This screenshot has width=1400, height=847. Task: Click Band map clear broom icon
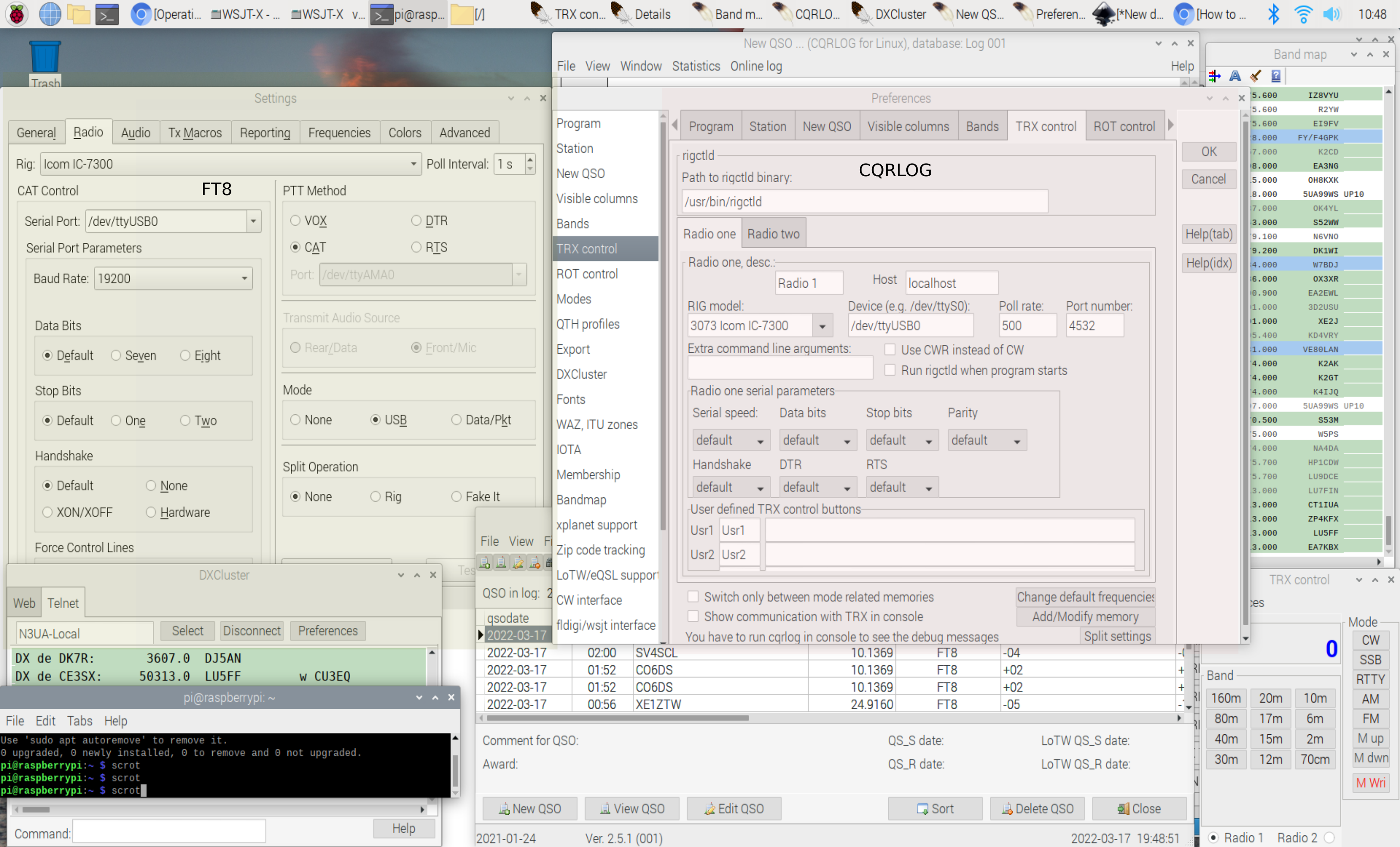(x=1256, y=75)
